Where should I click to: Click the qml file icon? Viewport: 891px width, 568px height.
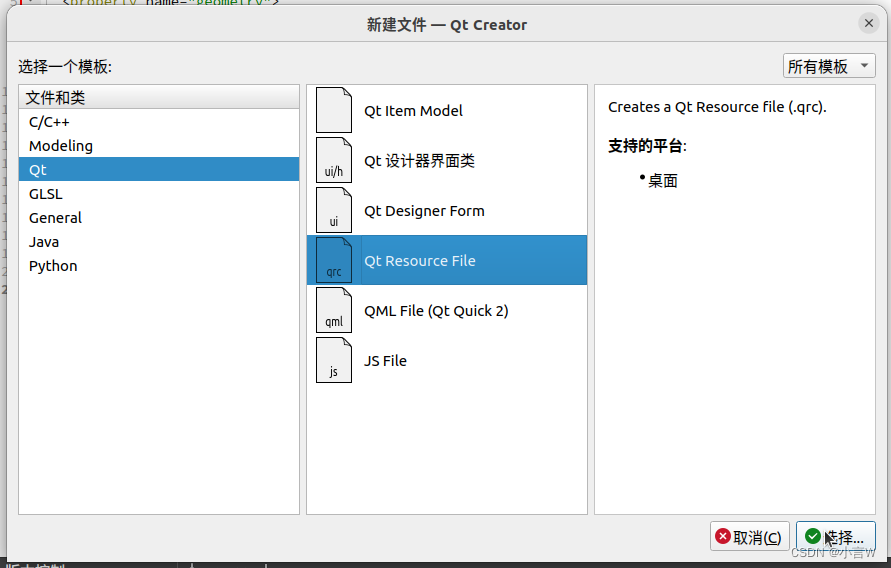tap(334, 310)
